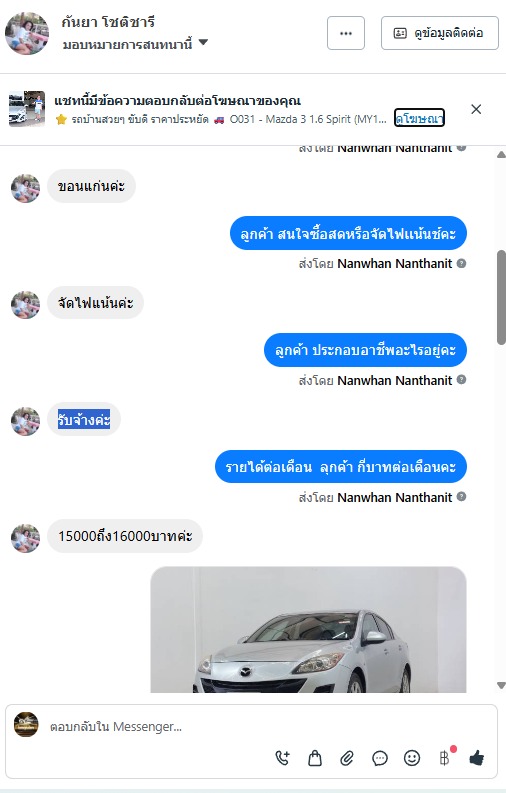The image size is (506, 793).
Task: Click the ad thumbnail image in banner
Action: coord(27,109)
